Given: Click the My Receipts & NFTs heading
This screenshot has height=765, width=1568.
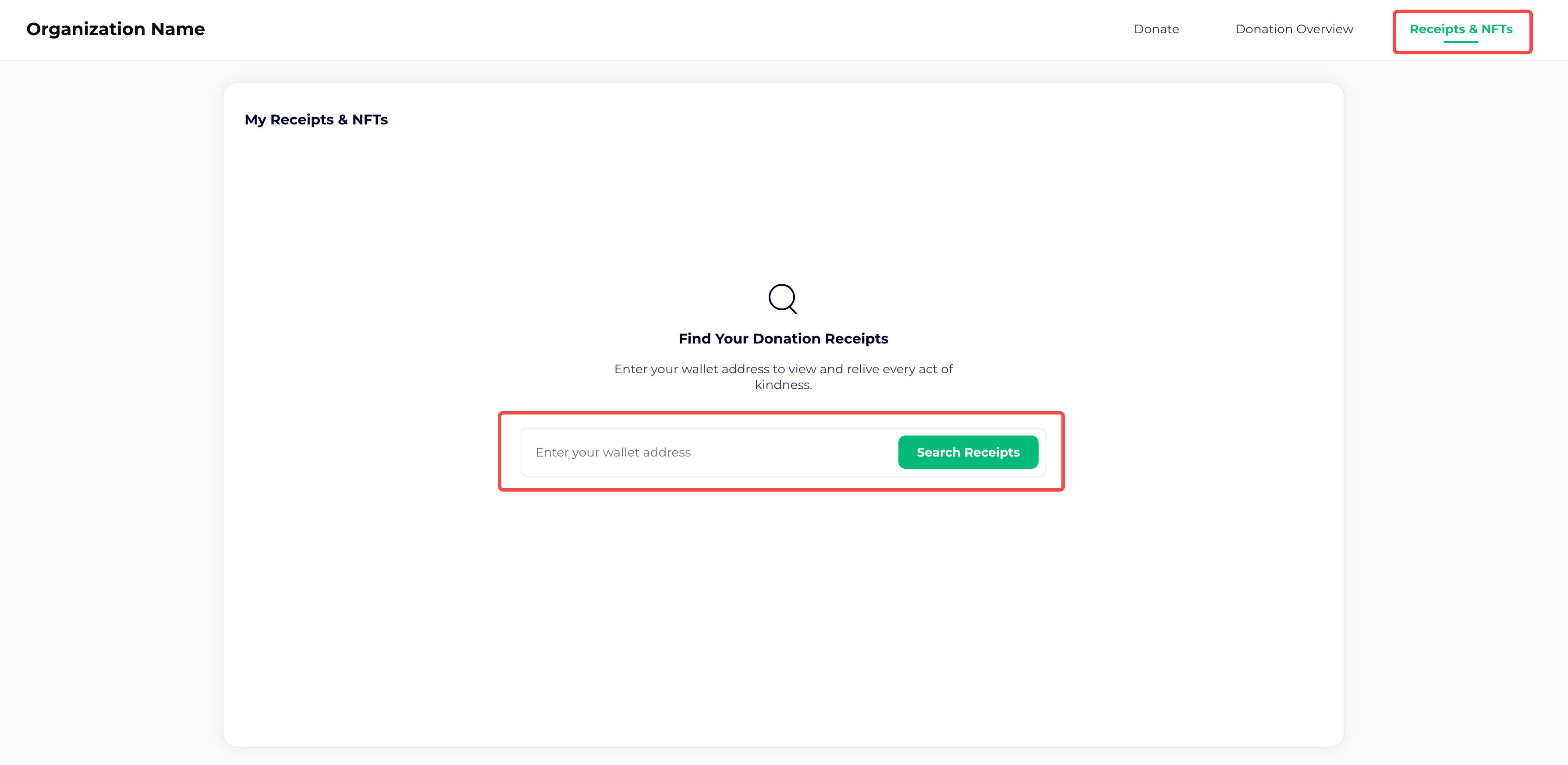Looking at the screenshot, I should (316, 119).
